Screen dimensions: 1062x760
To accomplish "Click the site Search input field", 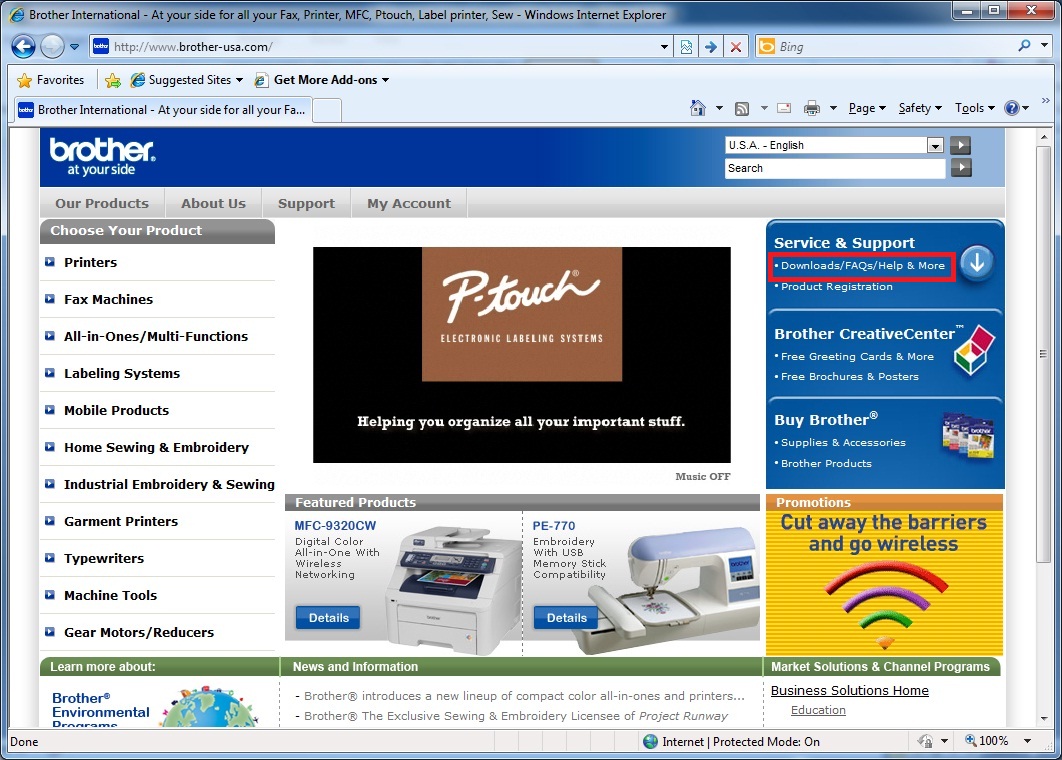I will pos(834,168).
